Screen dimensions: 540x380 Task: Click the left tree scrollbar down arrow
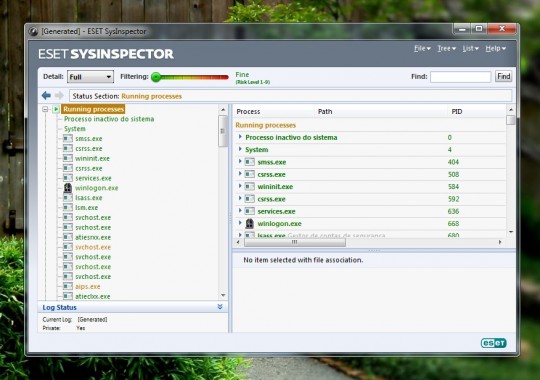pos(223,295)
